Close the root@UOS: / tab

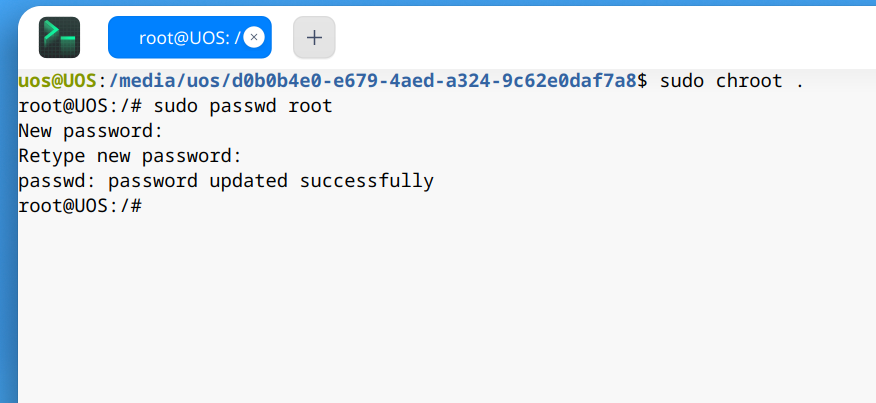[x=254, y=37]
